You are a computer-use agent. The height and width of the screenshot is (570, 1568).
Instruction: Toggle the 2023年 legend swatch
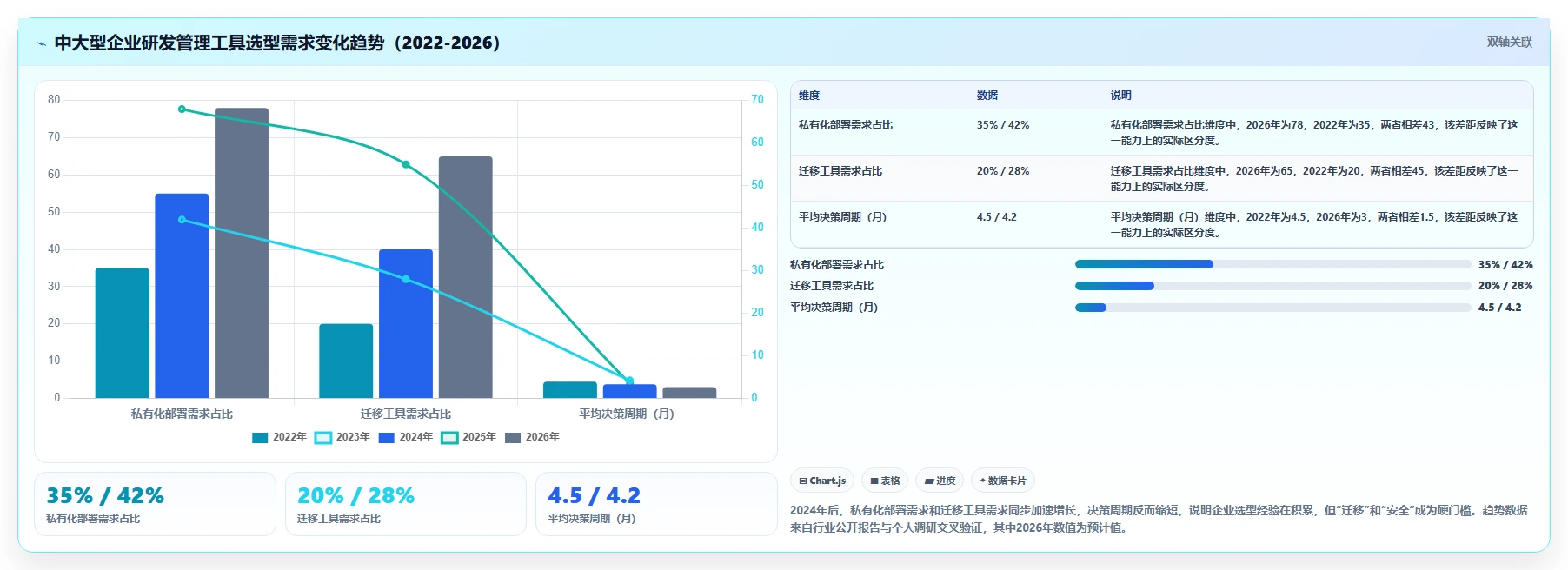click(x=323, y=437)
